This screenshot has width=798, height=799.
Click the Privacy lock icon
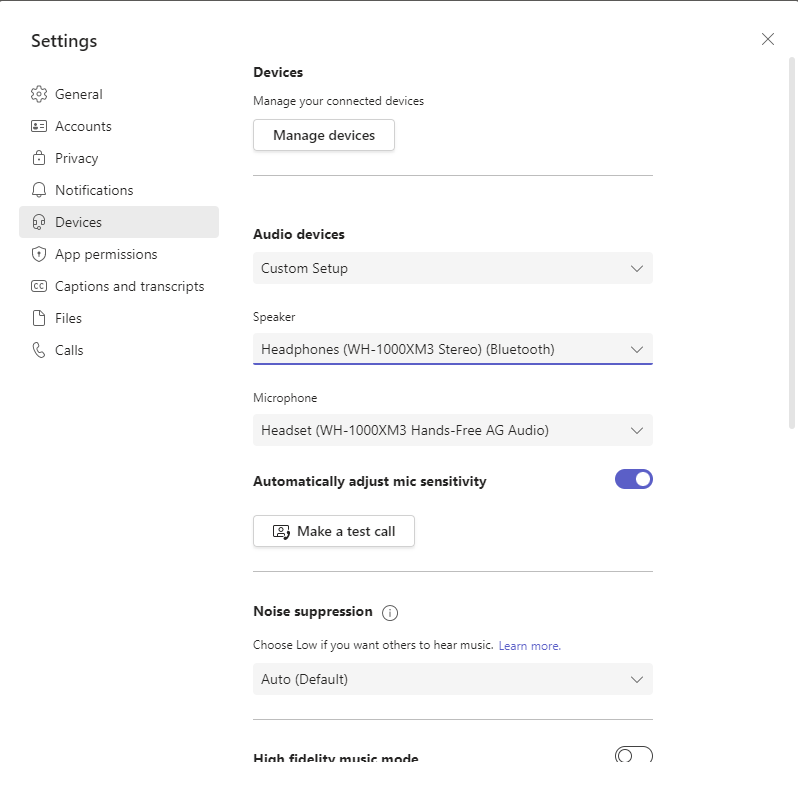click(39, 158)
